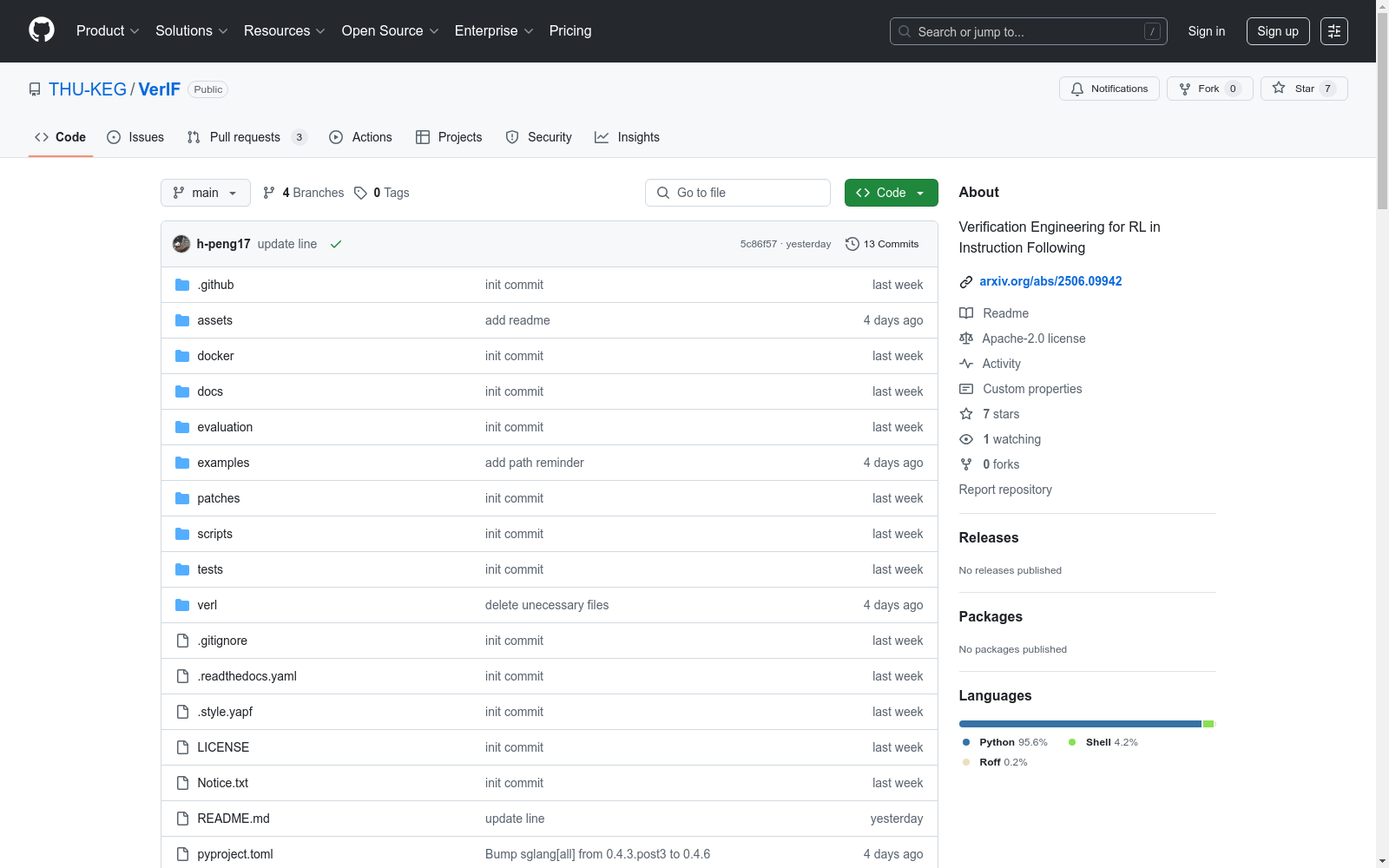The width and height of the screenshot is (1389, 868).
Task: Click the Sign in link
Action: pyautogui.click(x=1207, y=31)
